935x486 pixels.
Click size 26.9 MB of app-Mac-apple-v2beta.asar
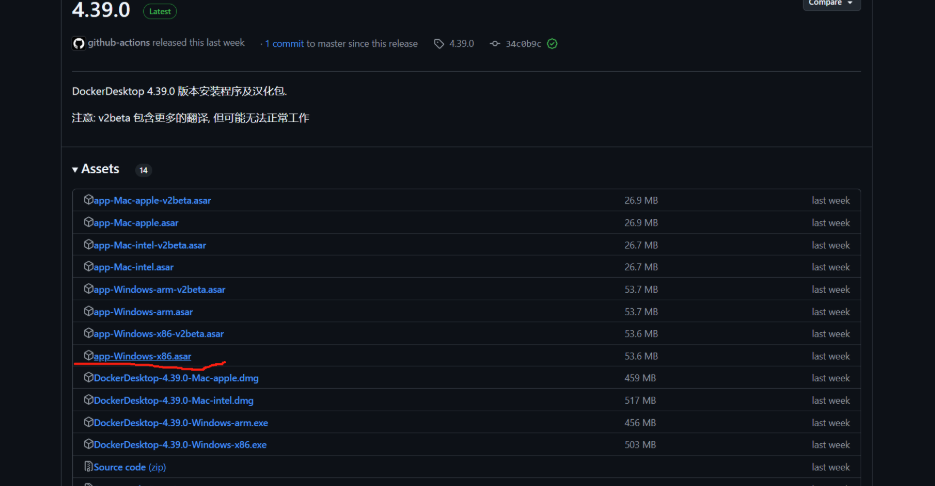point(641,200)
